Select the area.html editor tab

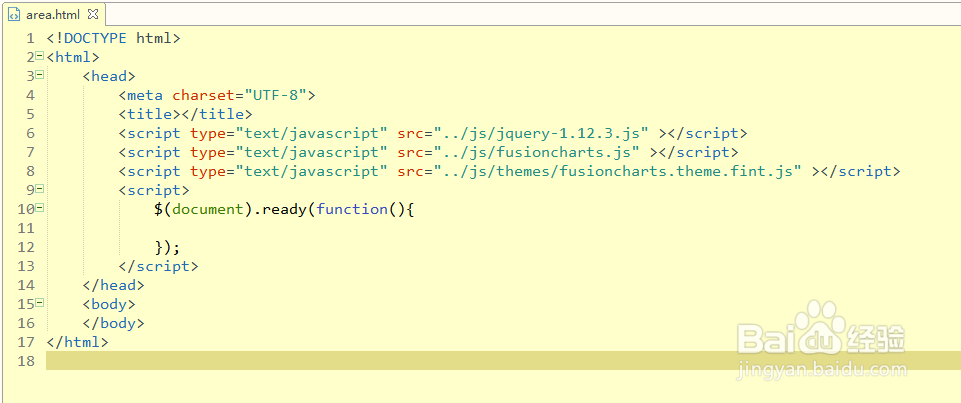click(53, 14)
